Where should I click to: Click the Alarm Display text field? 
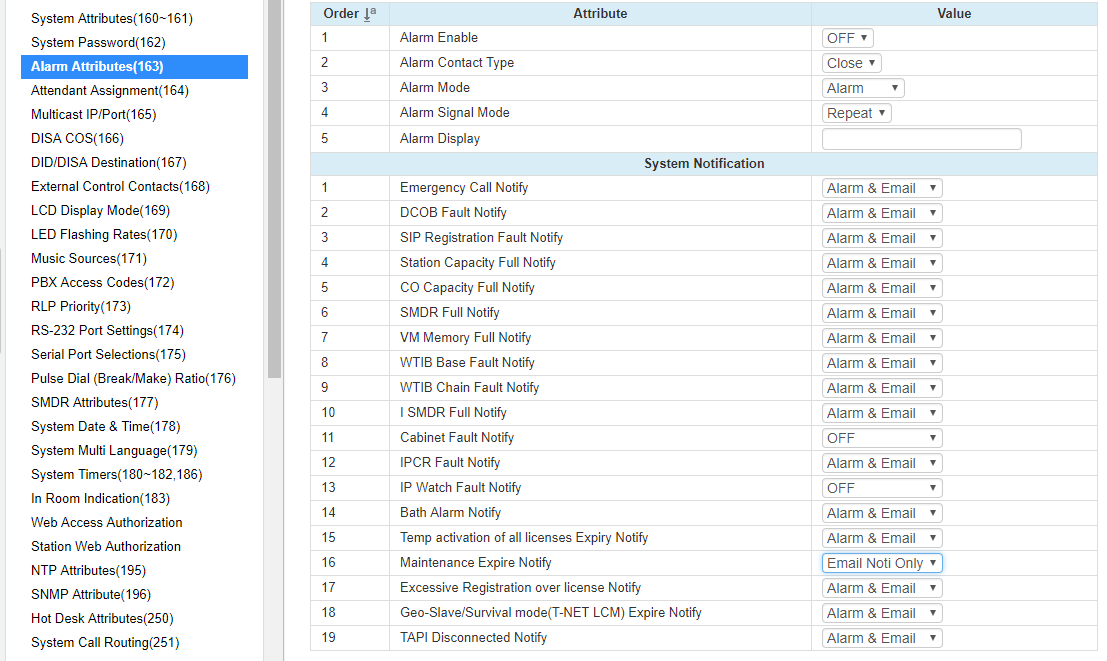(921, 139)
